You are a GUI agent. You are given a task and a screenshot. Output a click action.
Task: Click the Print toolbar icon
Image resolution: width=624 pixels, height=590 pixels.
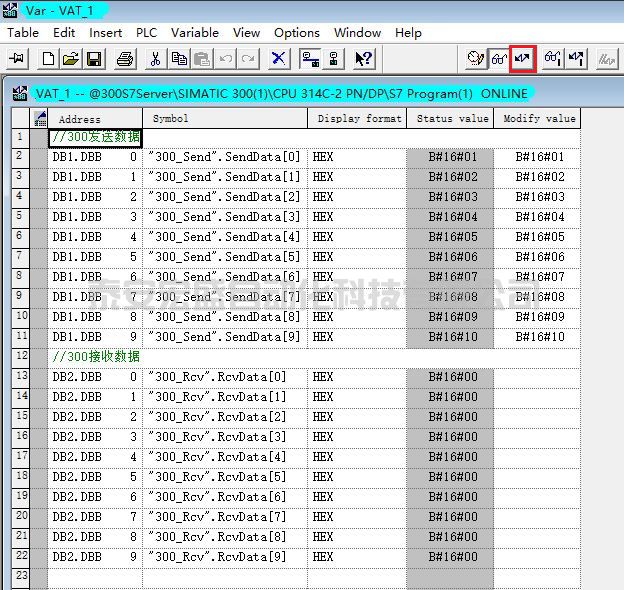click(x=125, y=59)
